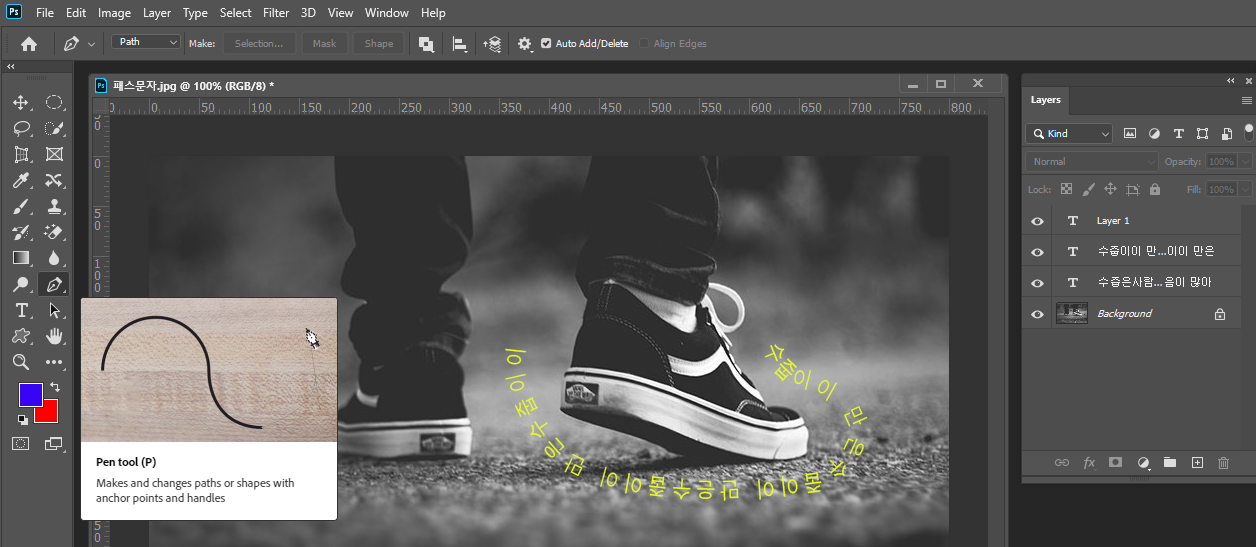
Task: Open path operations in options bar
Action: (x=426, y=44)
